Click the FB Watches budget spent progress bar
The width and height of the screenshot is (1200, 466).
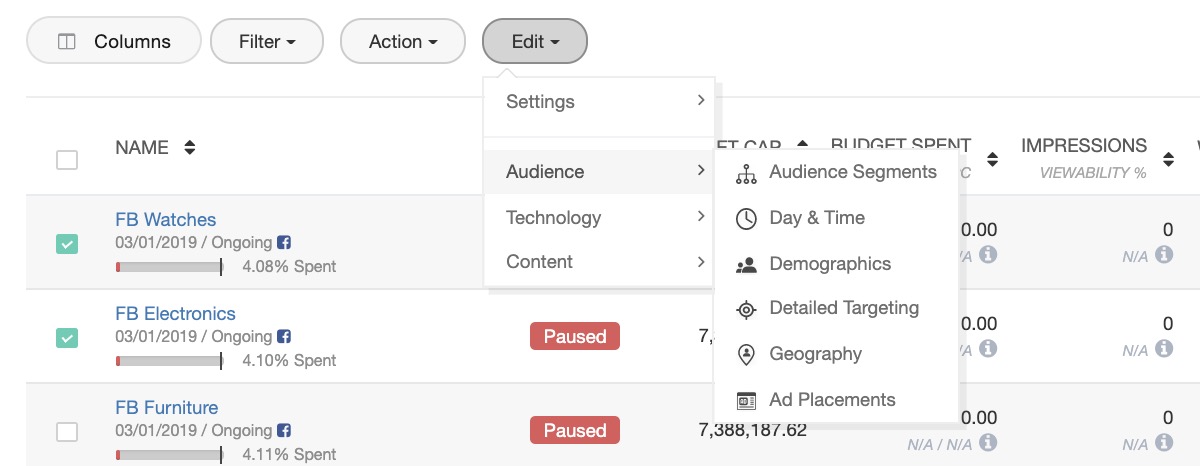[168, 267]
